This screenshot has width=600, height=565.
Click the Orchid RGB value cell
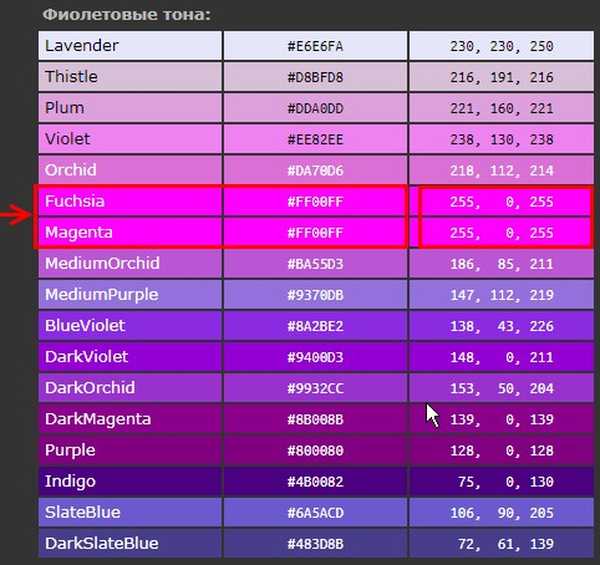500,171
